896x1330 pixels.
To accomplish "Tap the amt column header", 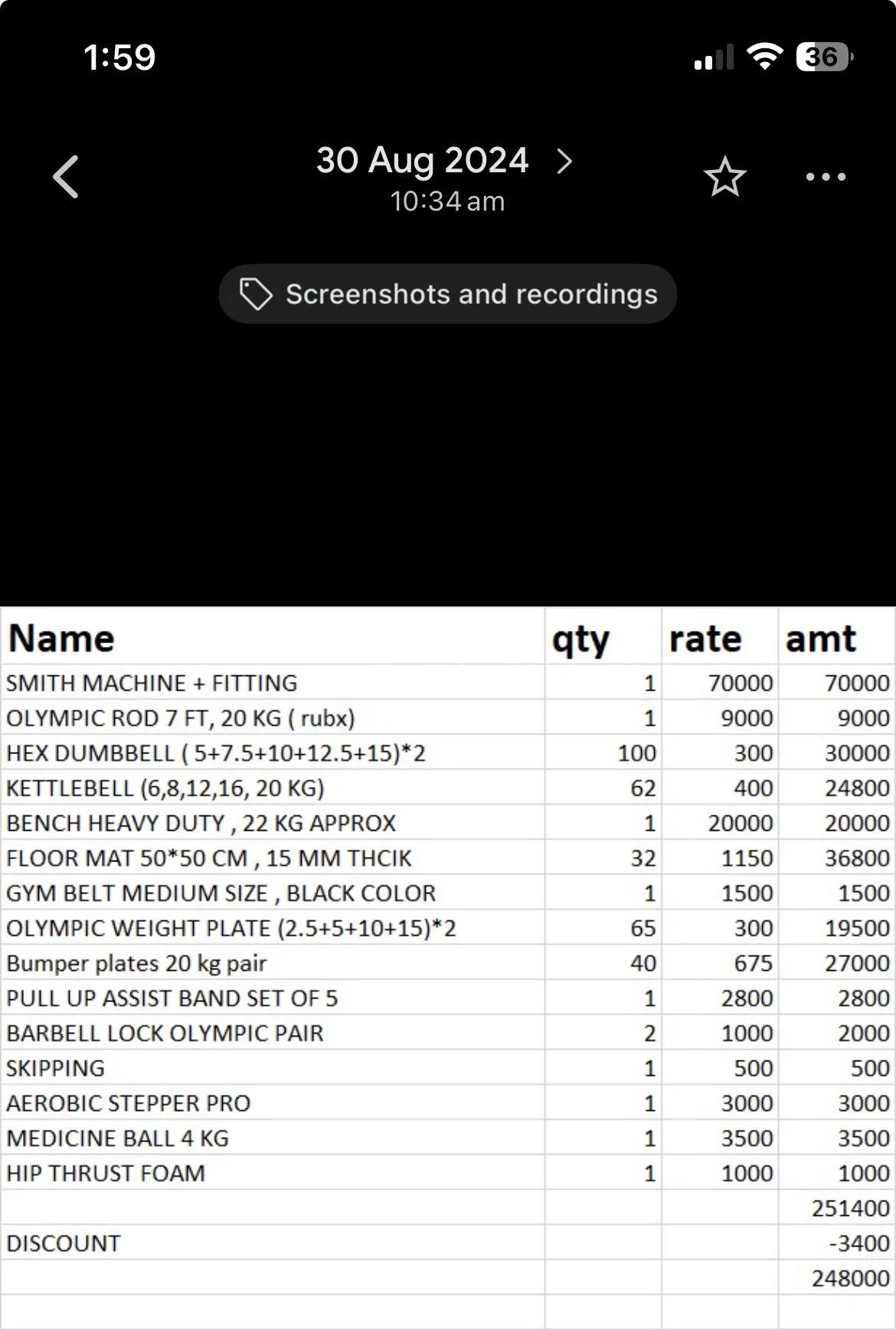I will point(820,639).
